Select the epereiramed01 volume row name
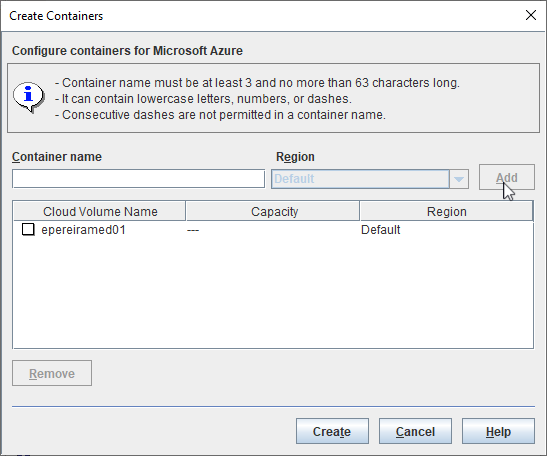Image resolution: width=547 pixels, height=456 pixels. point(83,230)
